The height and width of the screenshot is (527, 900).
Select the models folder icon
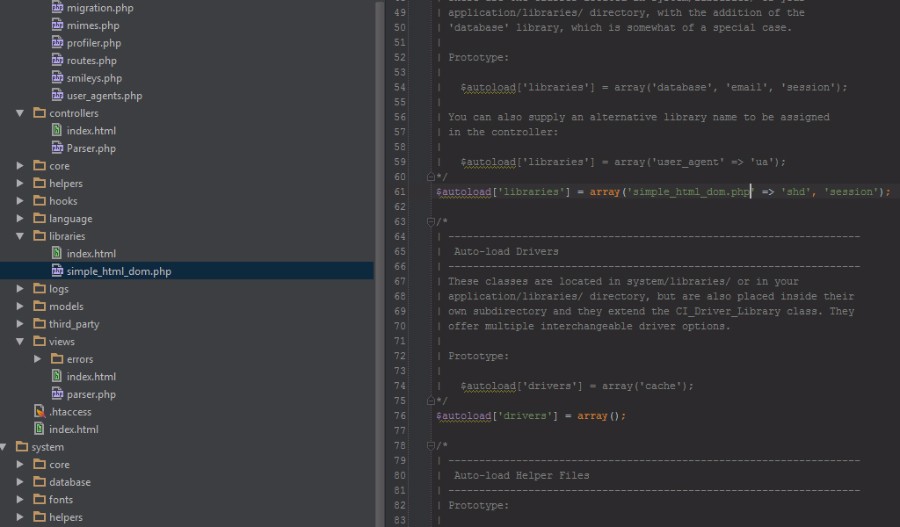tap(40, 305)
